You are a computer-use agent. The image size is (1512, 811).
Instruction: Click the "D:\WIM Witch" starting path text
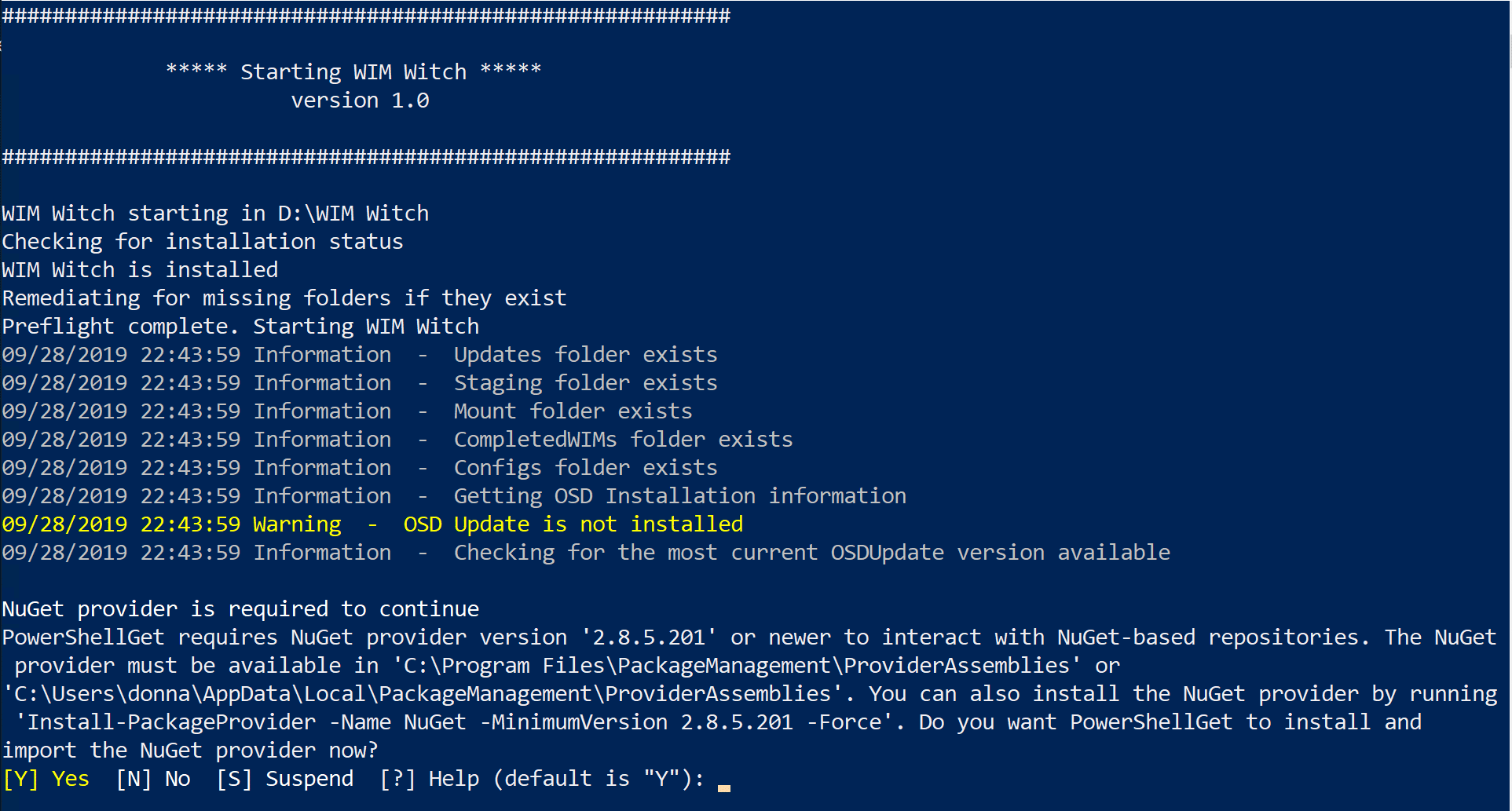(x=353, y=214)
